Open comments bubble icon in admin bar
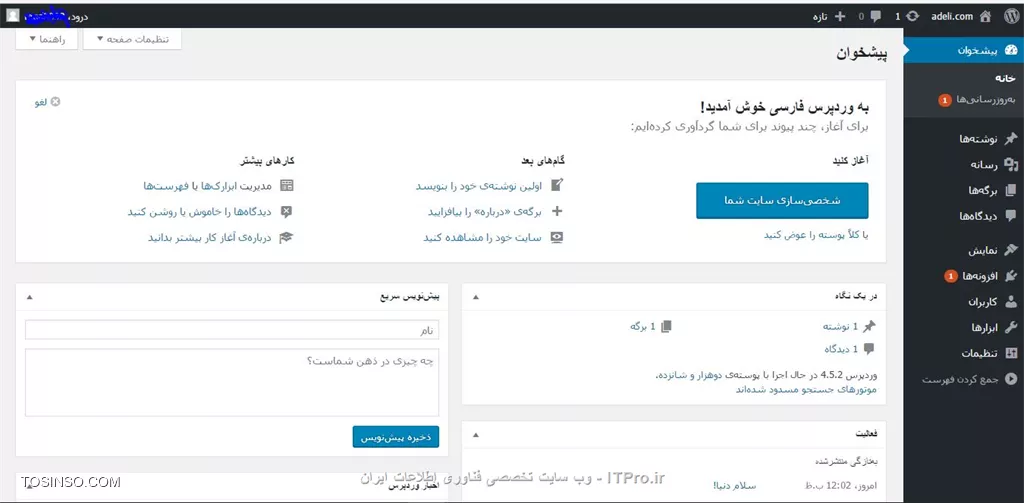The image size is (1024, 503). (x=876, y=16)
